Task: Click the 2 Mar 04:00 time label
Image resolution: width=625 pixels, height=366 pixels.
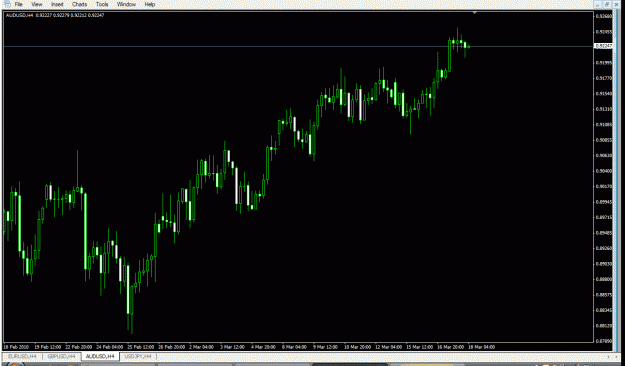Action: pos(202,347)
